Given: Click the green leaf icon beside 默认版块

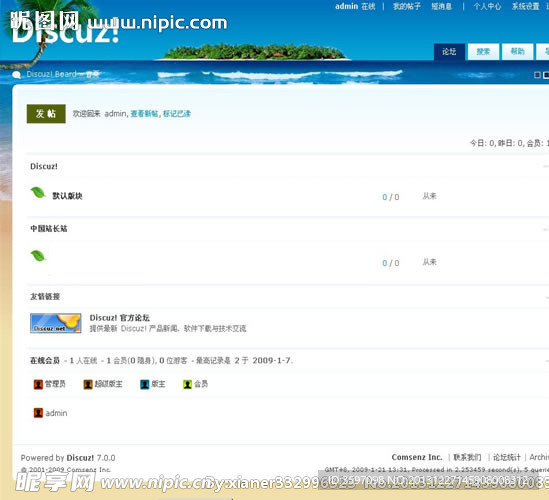Looking at the screenshot, I should pyautogui.click(x=38, y=193).
